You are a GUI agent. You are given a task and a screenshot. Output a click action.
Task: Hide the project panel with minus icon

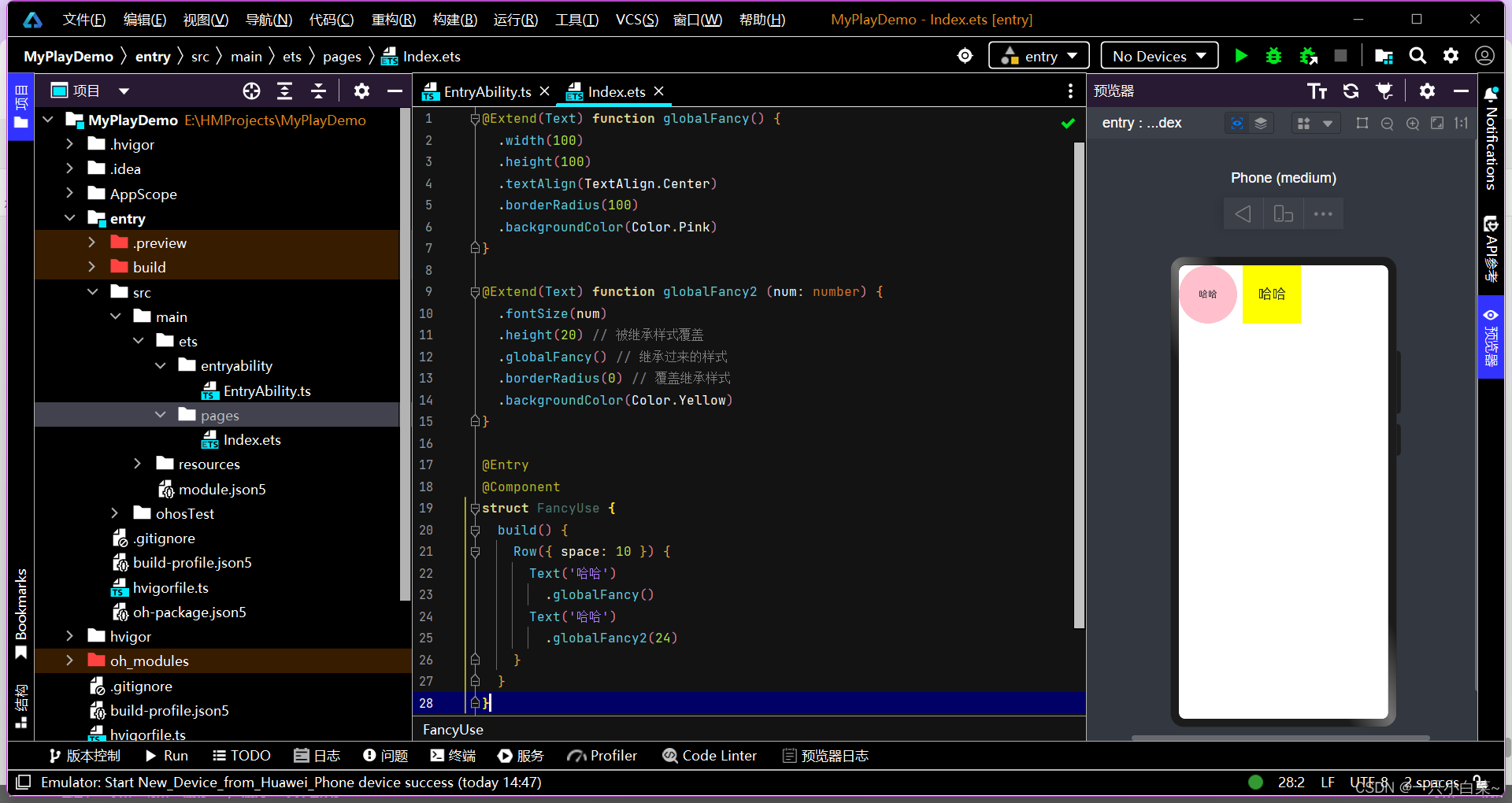395,91
